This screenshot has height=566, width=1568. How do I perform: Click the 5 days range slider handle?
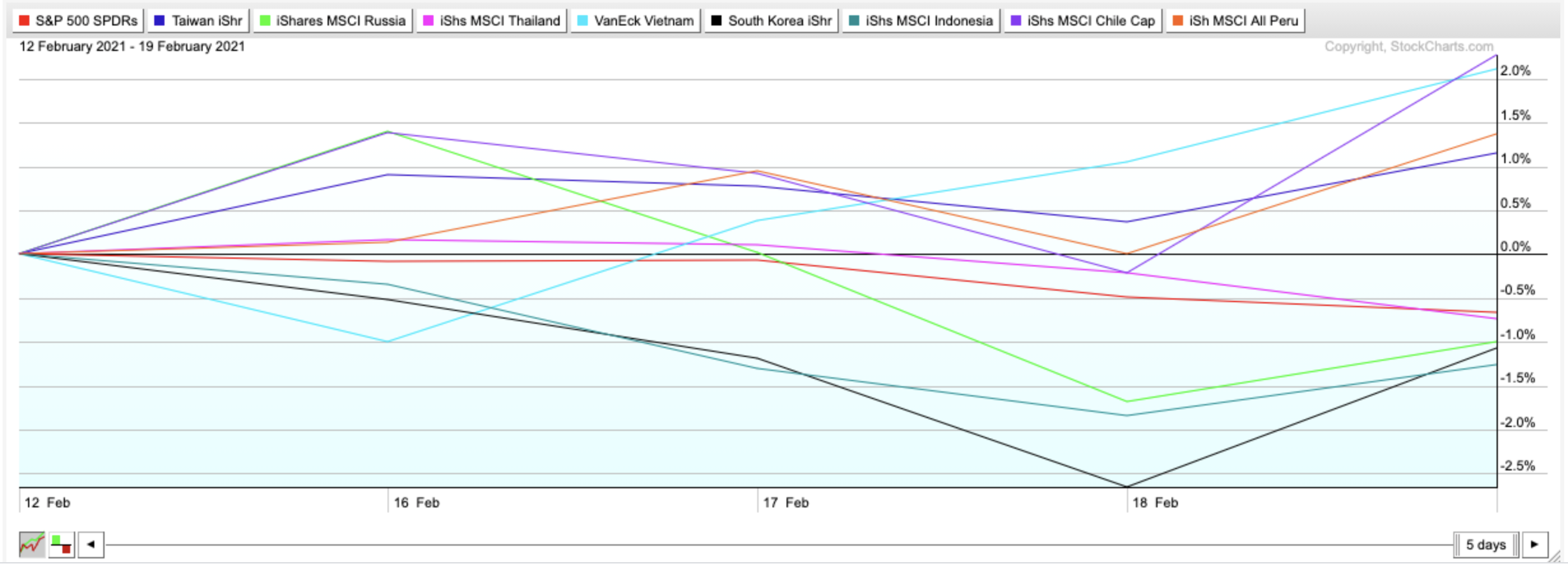click(1486, 544)
